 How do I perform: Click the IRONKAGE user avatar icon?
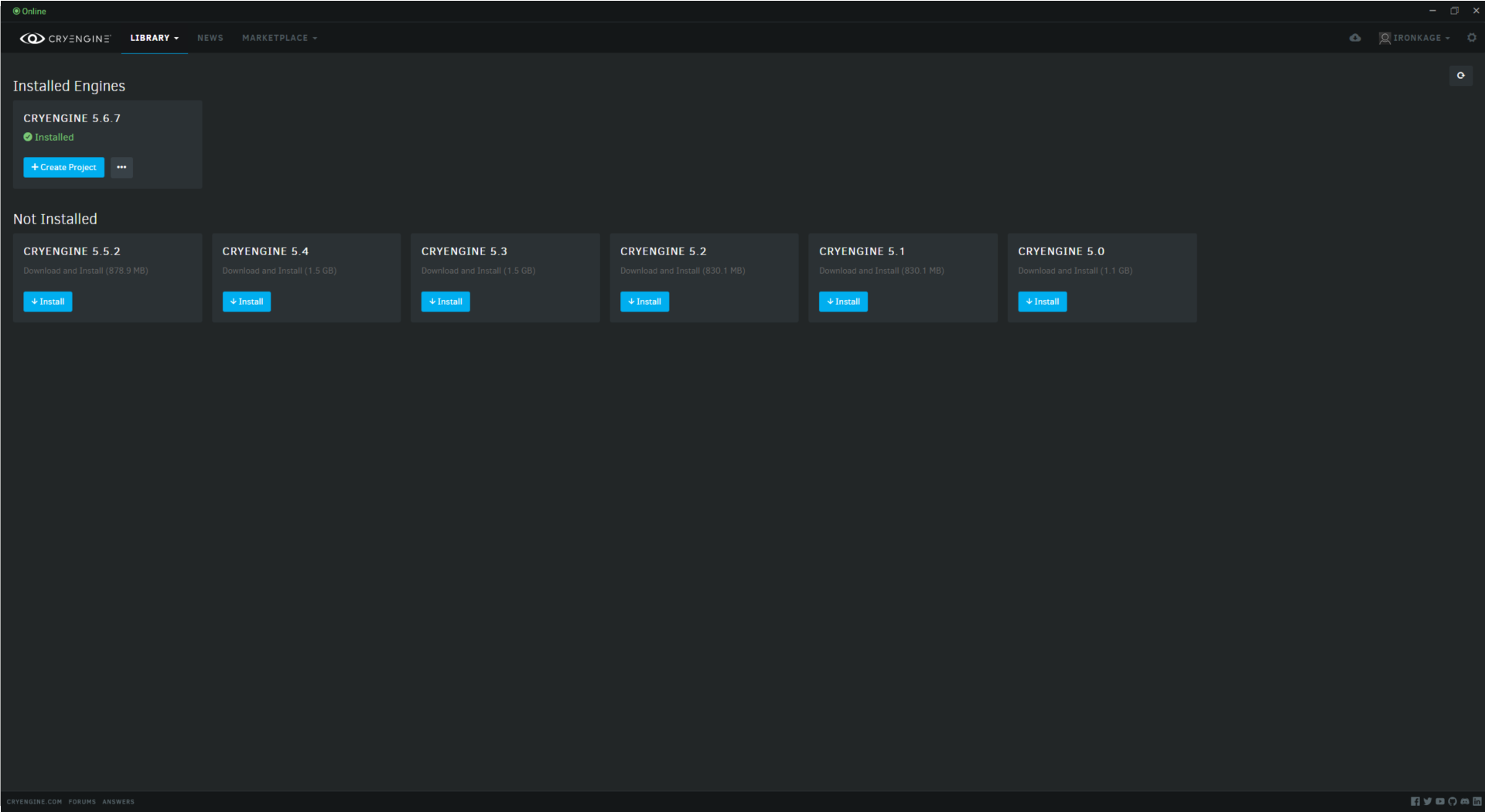pos(1385,38)
